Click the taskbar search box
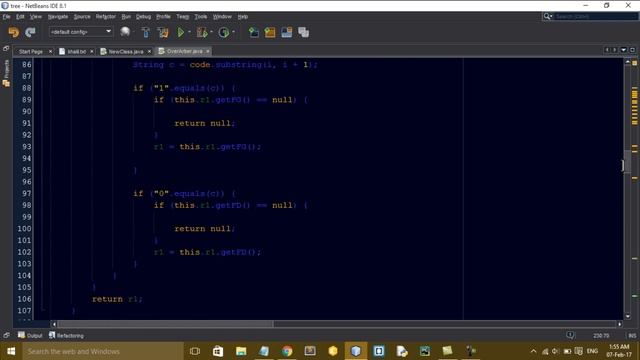Image resolution: width=640 pixels, height=360 pixels. click(x=103, y=351)
